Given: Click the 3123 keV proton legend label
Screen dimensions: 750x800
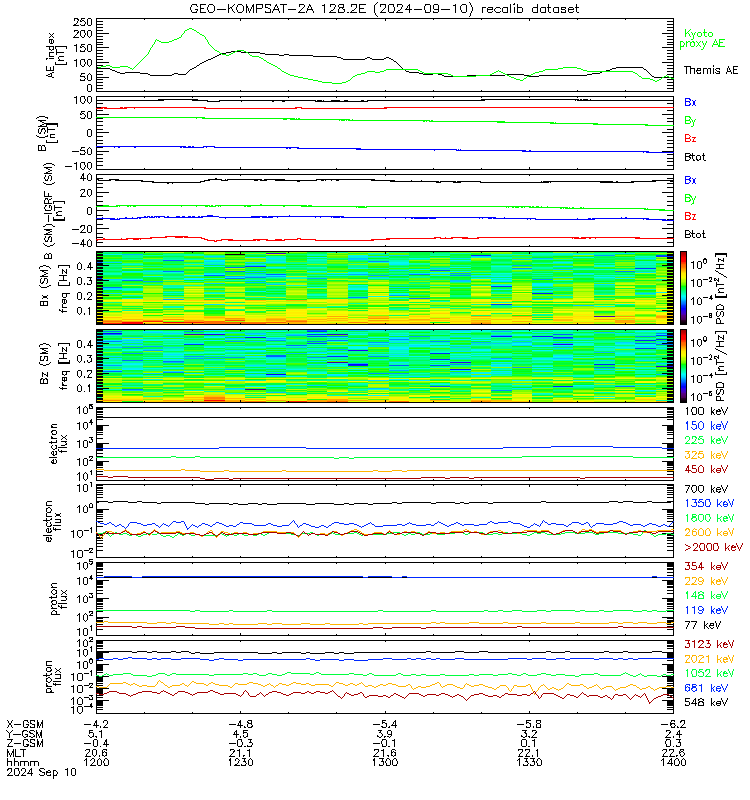Looking at the screenshot, I should click(709, 644).
